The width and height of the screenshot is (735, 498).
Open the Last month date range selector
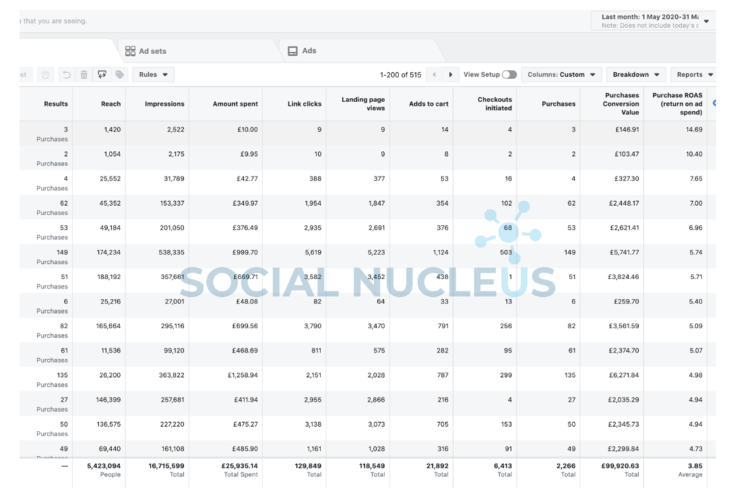[652, 20]
